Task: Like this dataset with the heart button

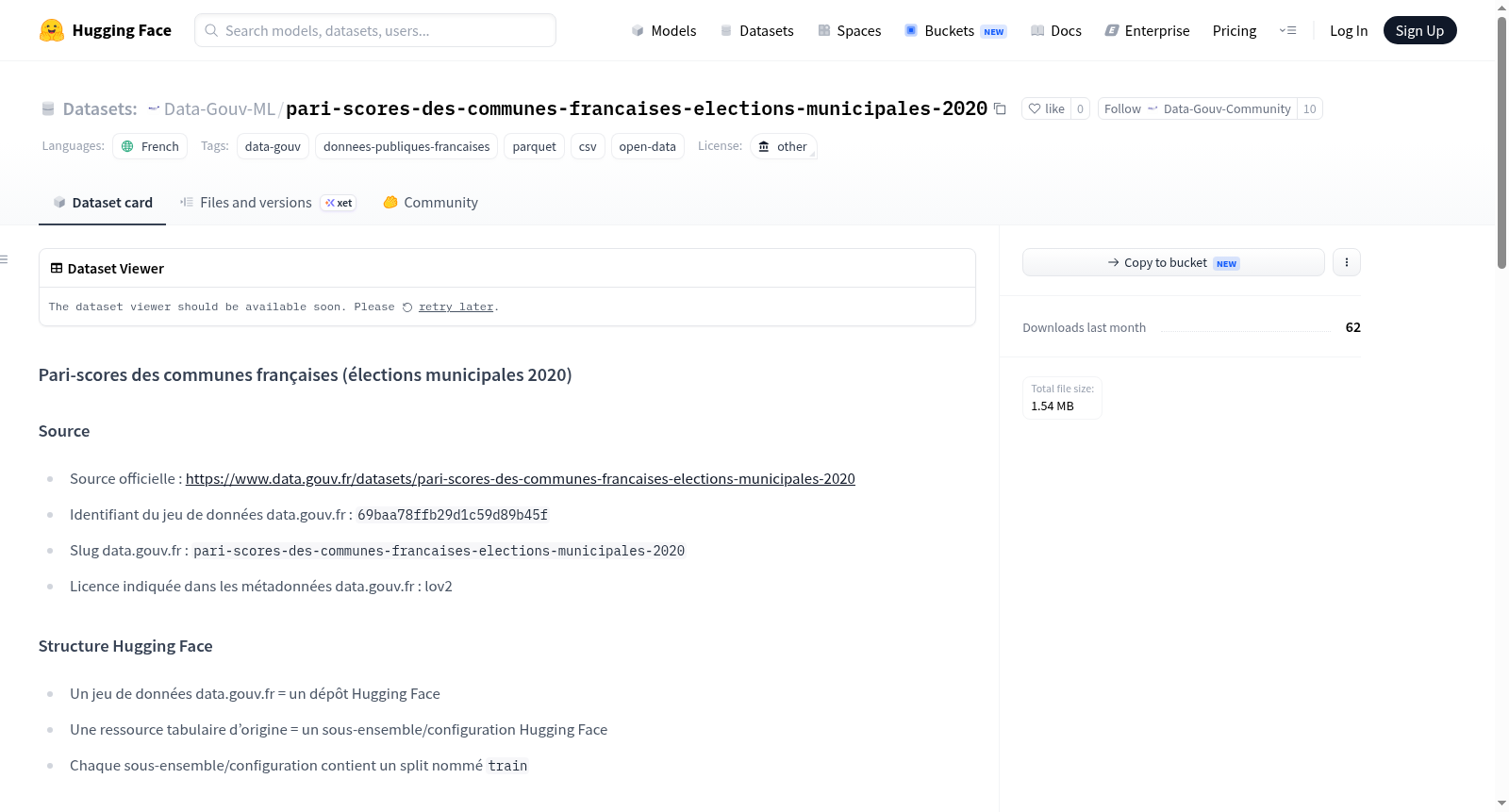Action: point(1046,109)
